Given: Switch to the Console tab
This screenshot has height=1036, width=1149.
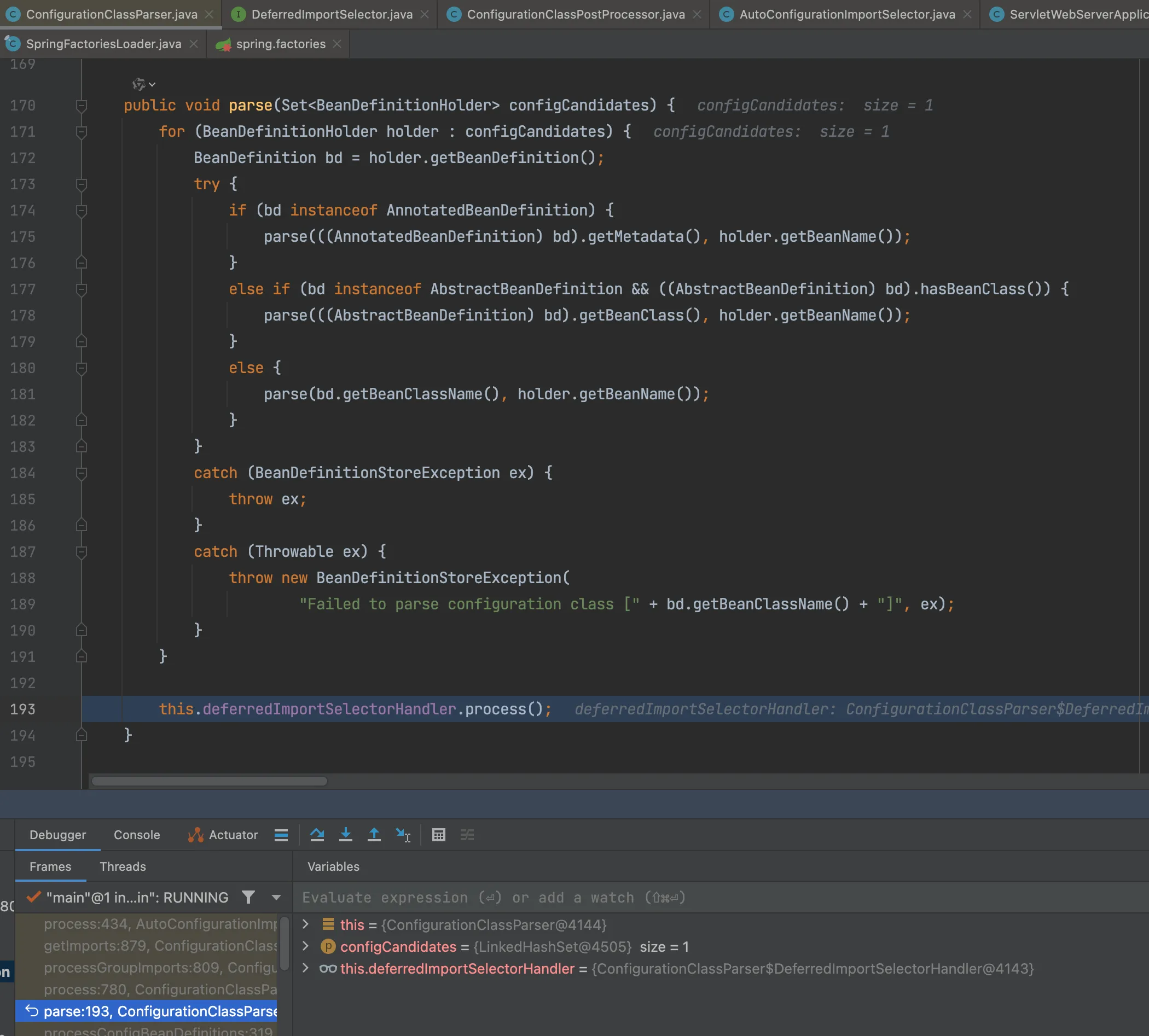Looking at the screenshot, I should click(137, 835).
